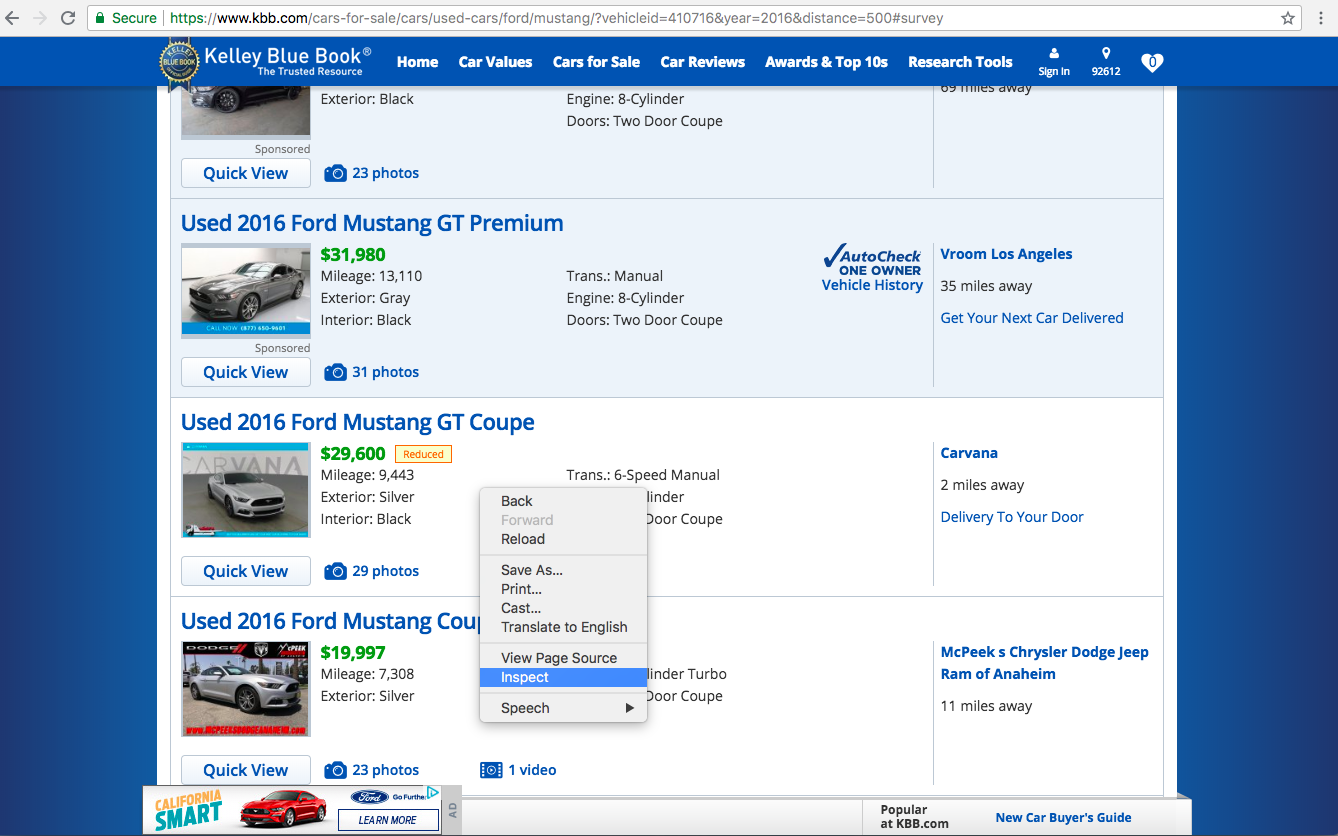
Task: Click the gray Mustang GT Premium thumbnail
Action: (246, 290)
